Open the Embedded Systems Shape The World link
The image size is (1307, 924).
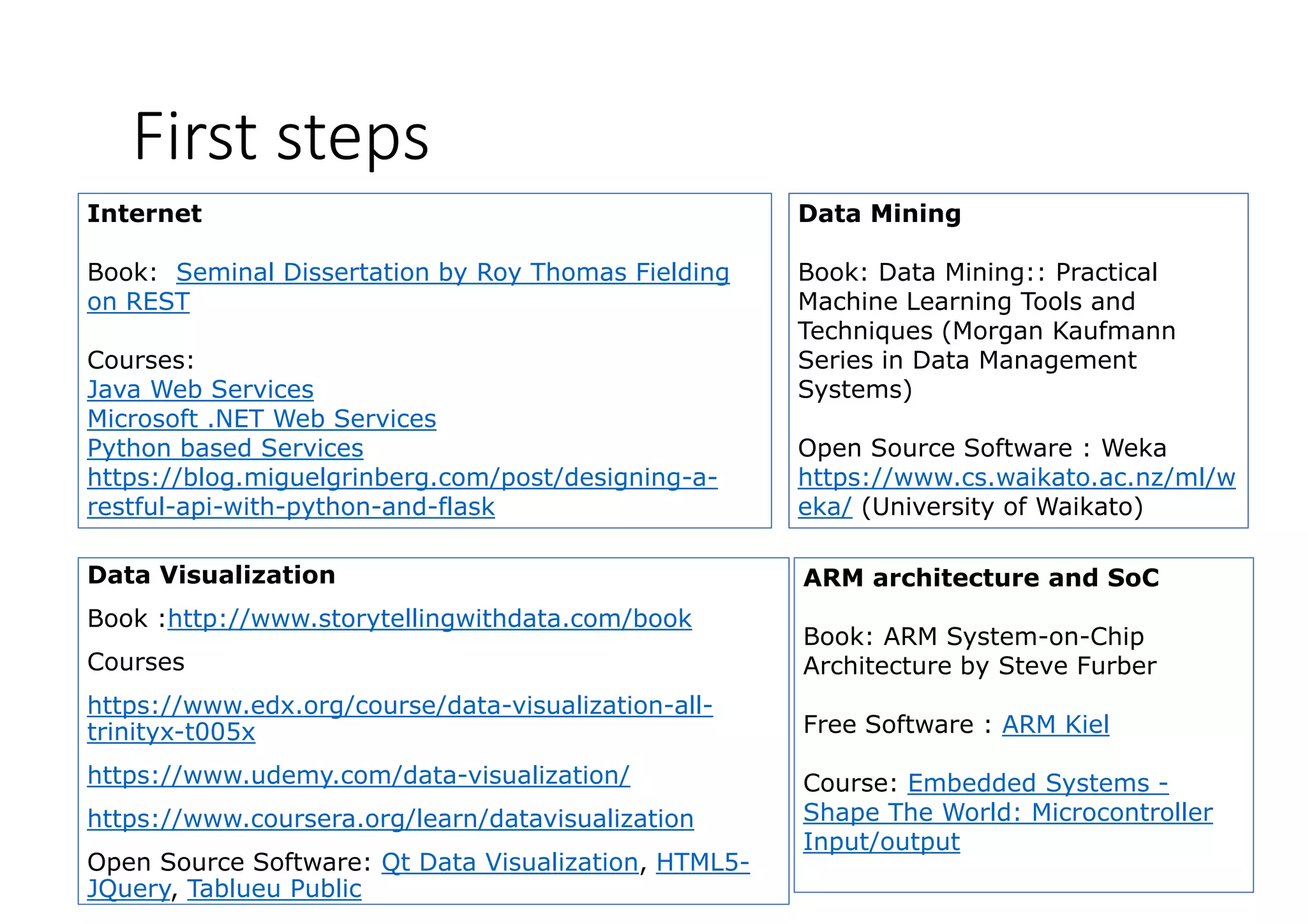[x=1008, y=812]
